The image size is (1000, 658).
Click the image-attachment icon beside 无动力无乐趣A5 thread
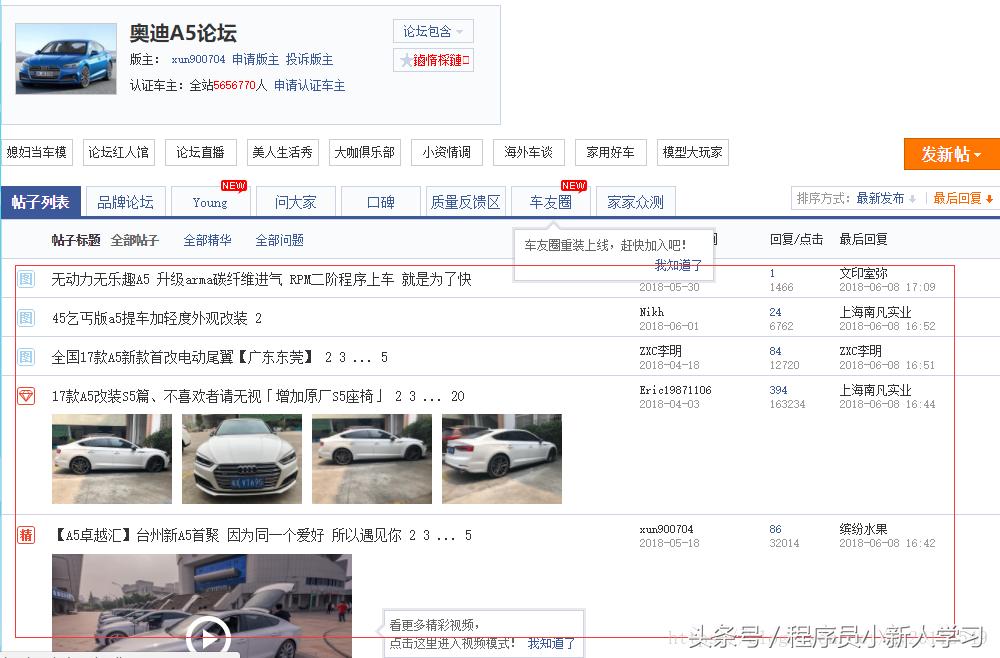coord(26,279)
